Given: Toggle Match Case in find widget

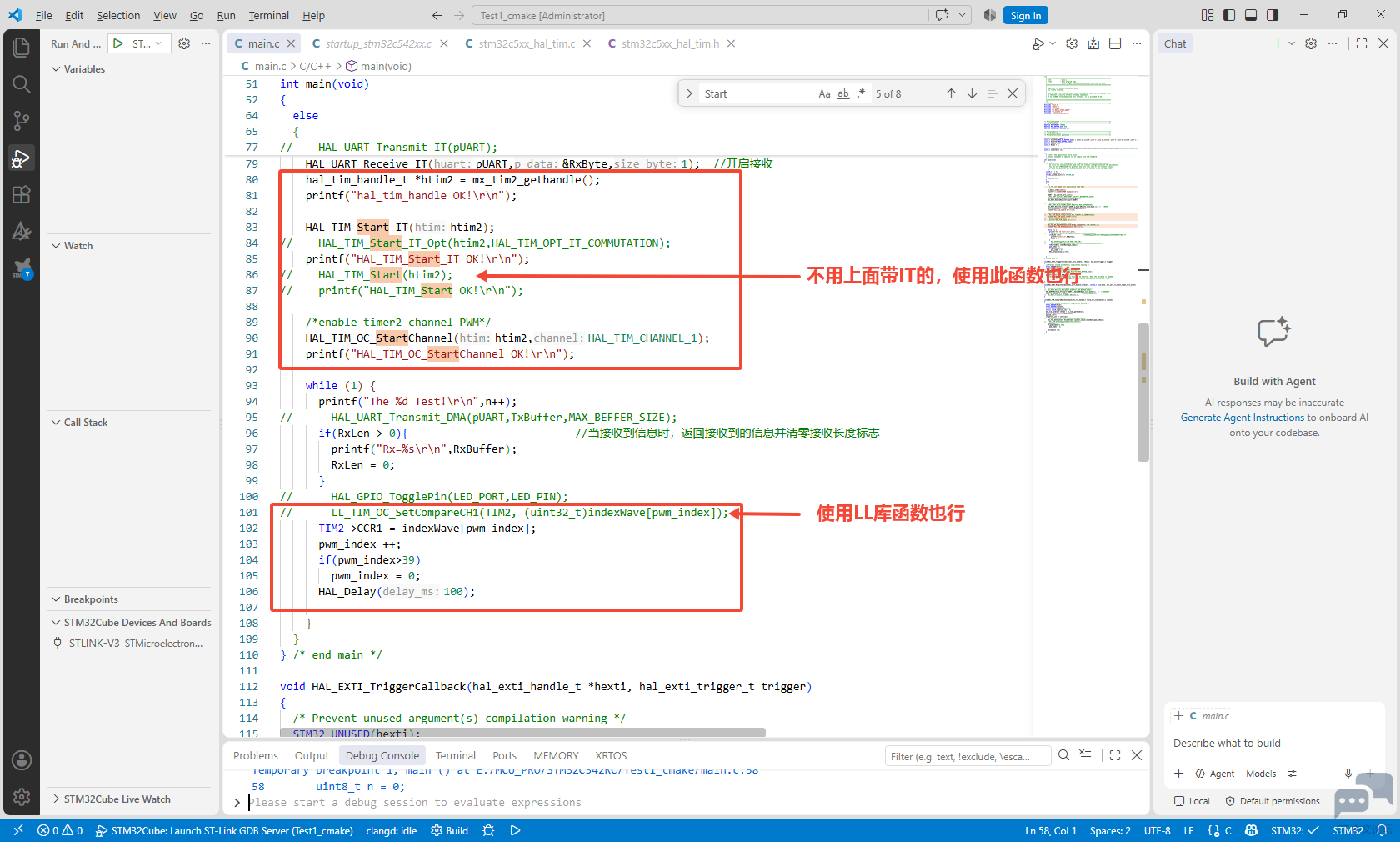Looking at the screenshot, I should coord(824,93).
